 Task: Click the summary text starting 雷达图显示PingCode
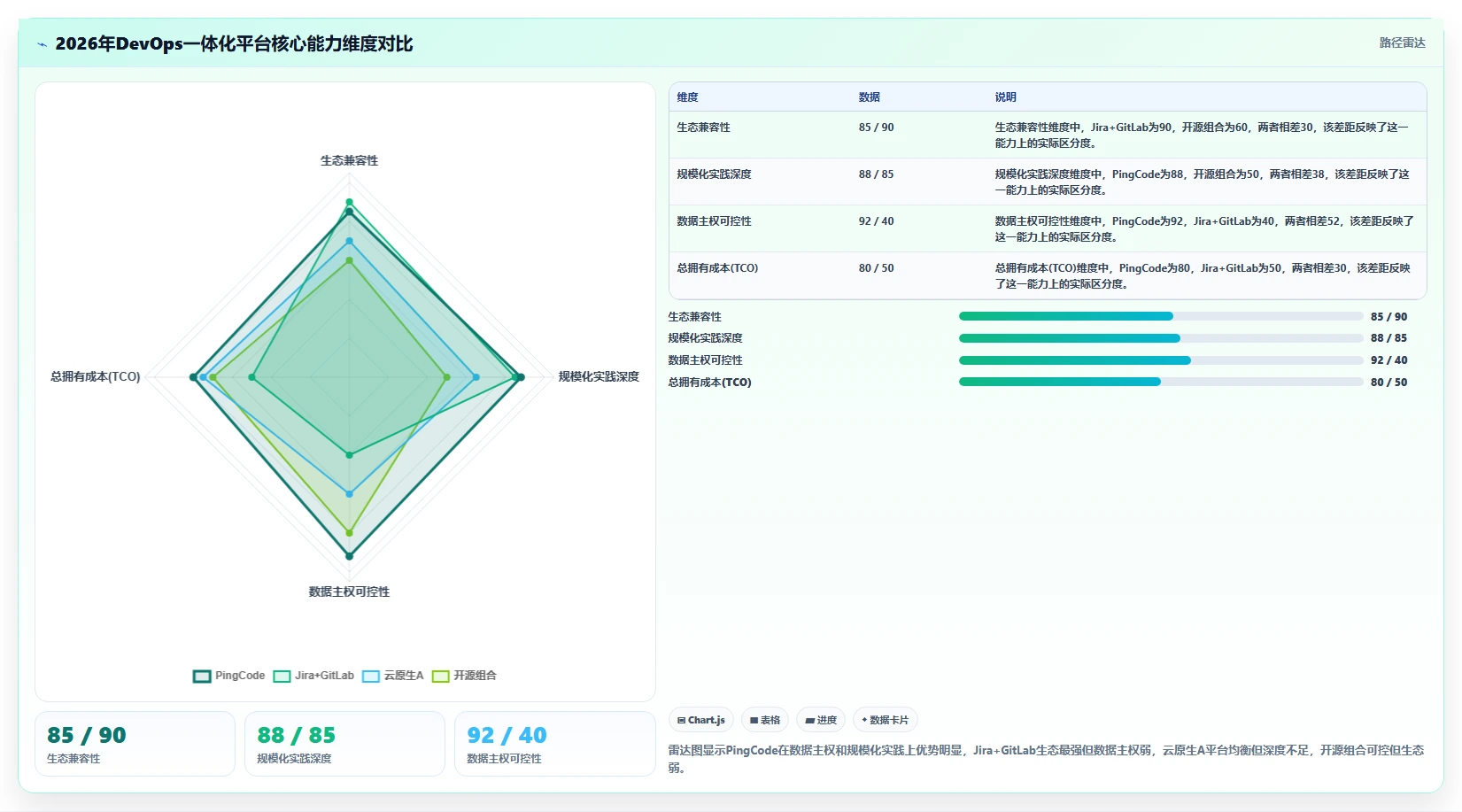1046,759
